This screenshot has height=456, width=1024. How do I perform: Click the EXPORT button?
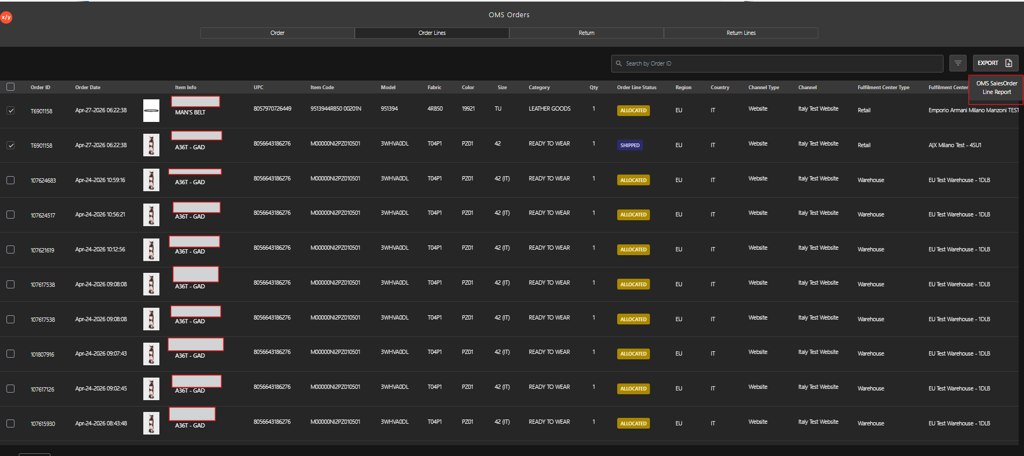point(995,63)
